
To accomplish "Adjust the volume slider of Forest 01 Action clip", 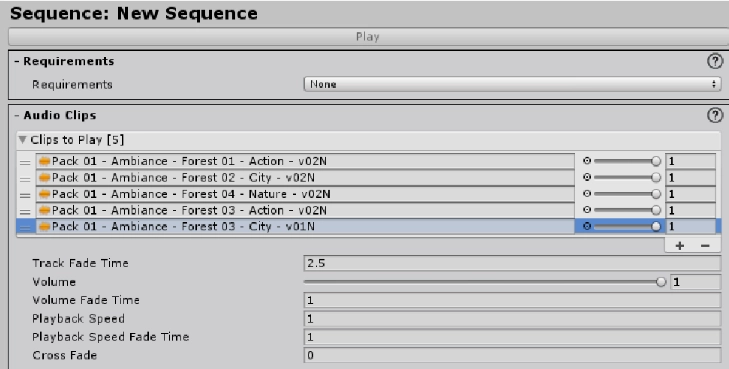I will tap(627, 161).
